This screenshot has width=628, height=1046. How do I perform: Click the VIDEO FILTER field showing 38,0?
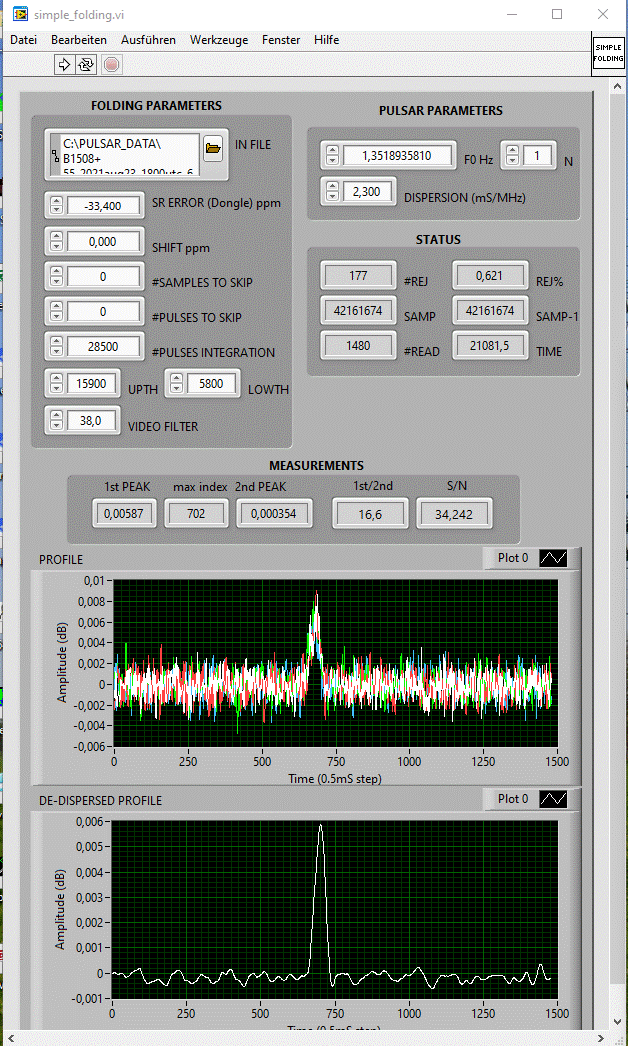point(91,420)
